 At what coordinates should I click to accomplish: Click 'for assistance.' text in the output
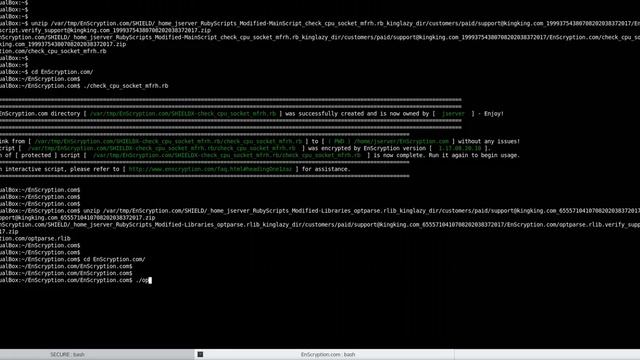pyautogui.click(x=326, y=169)
